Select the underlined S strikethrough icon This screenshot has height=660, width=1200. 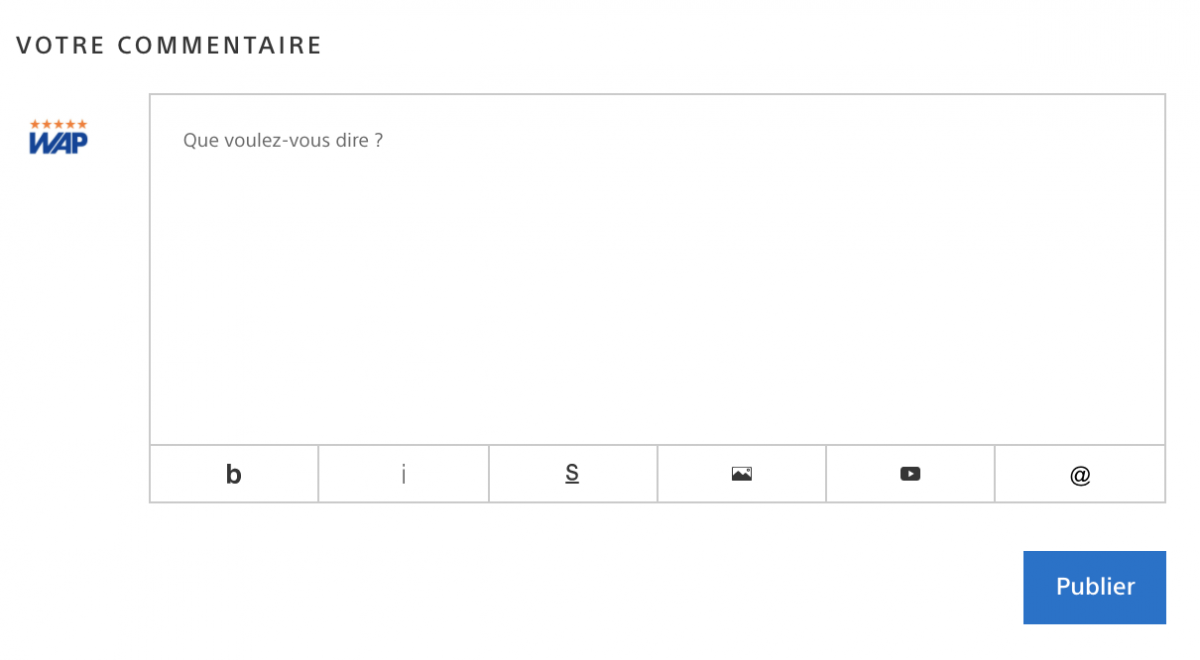(572, 474)
